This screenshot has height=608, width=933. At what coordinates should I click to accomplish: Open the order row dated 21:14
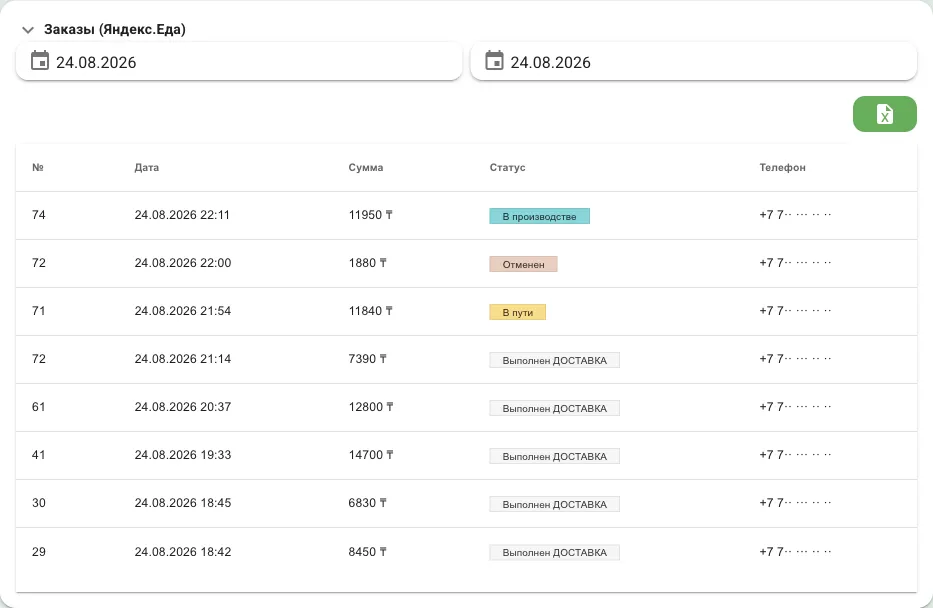coord(466,359)
